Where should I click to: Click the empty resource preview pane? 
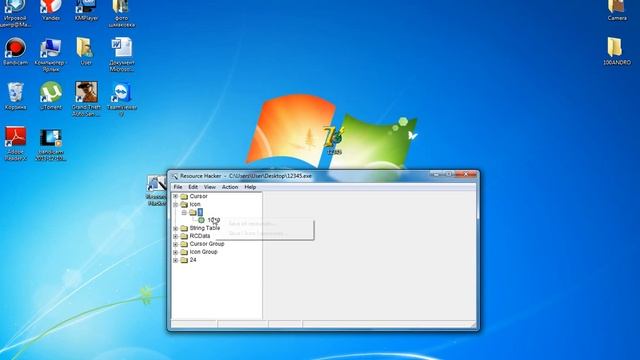369,255
